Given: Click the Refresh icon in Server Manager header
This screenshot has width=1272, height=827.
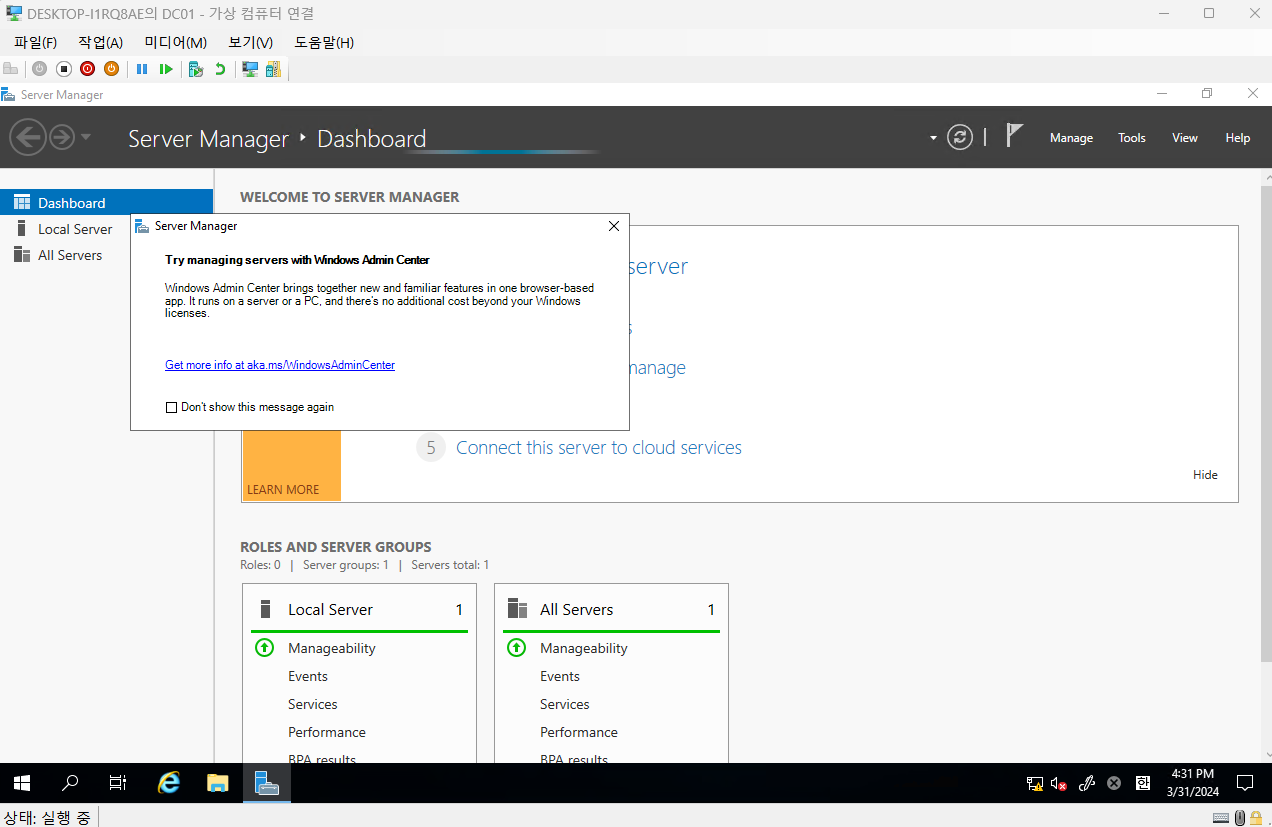Looking at the screenshot, I should (960, 138).
